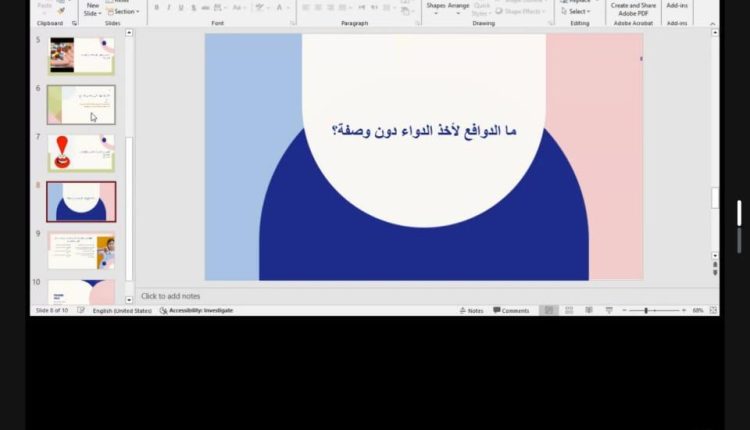Select slide 9 thumbnail
Viewport: 750px width, 430px height.
81,250
